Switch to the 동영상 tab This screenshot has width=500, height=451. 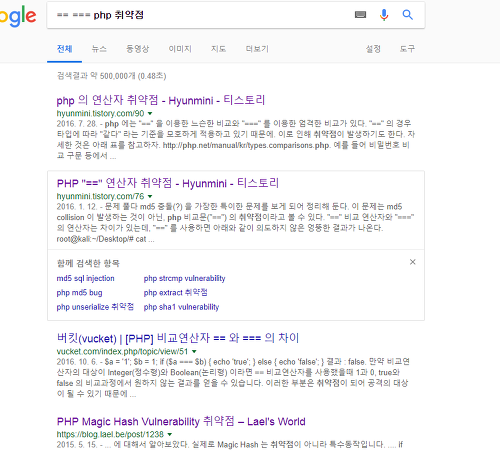pos(138,49)
